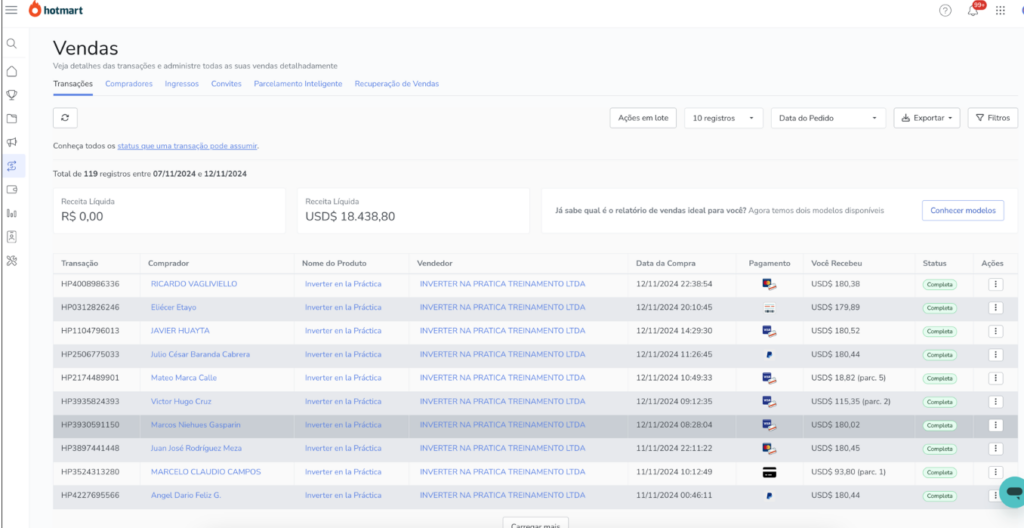
Task: Expand the '10 registros' dropdown
Action: (x=723, y=118)
